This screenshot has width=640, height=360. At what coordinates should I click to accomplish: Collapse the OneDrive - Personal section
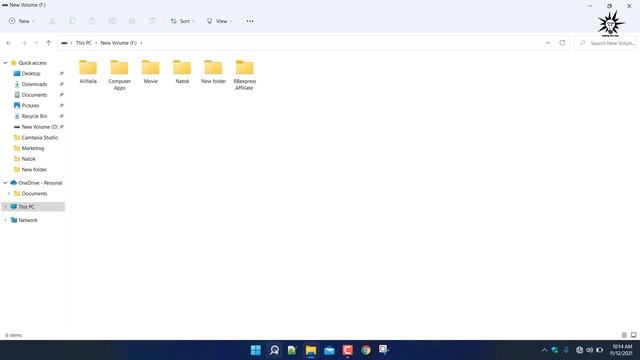[5, 183]
